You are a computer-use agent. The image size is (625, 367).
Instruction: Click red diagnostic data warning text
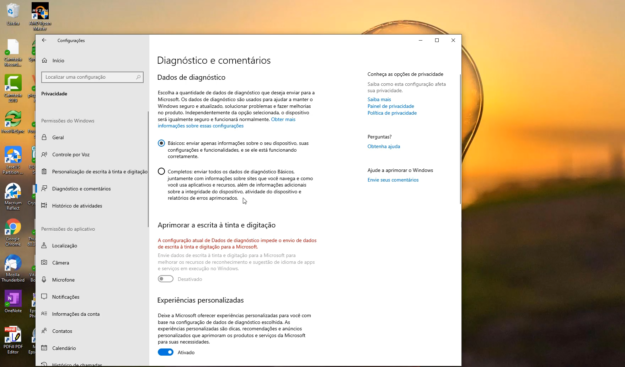[x=237, y=243]
